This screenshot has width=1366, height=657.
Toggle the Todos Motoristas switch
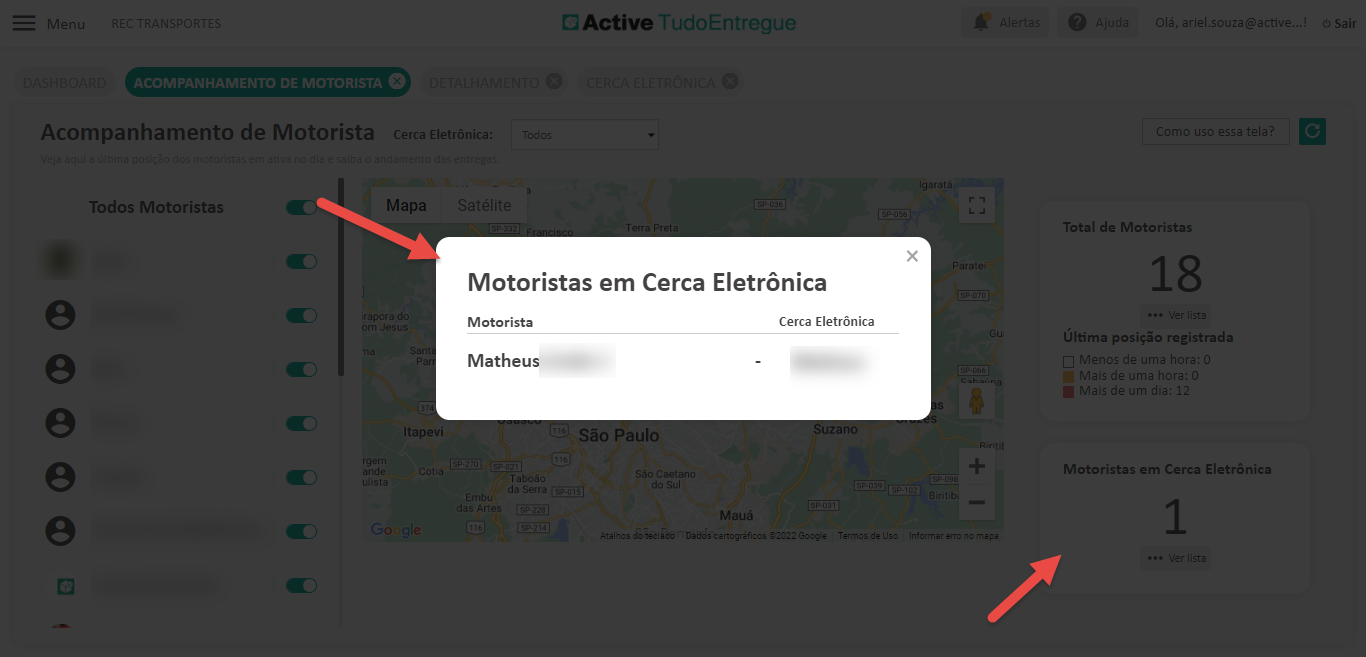pyautogui.click(x=301, y=207)
